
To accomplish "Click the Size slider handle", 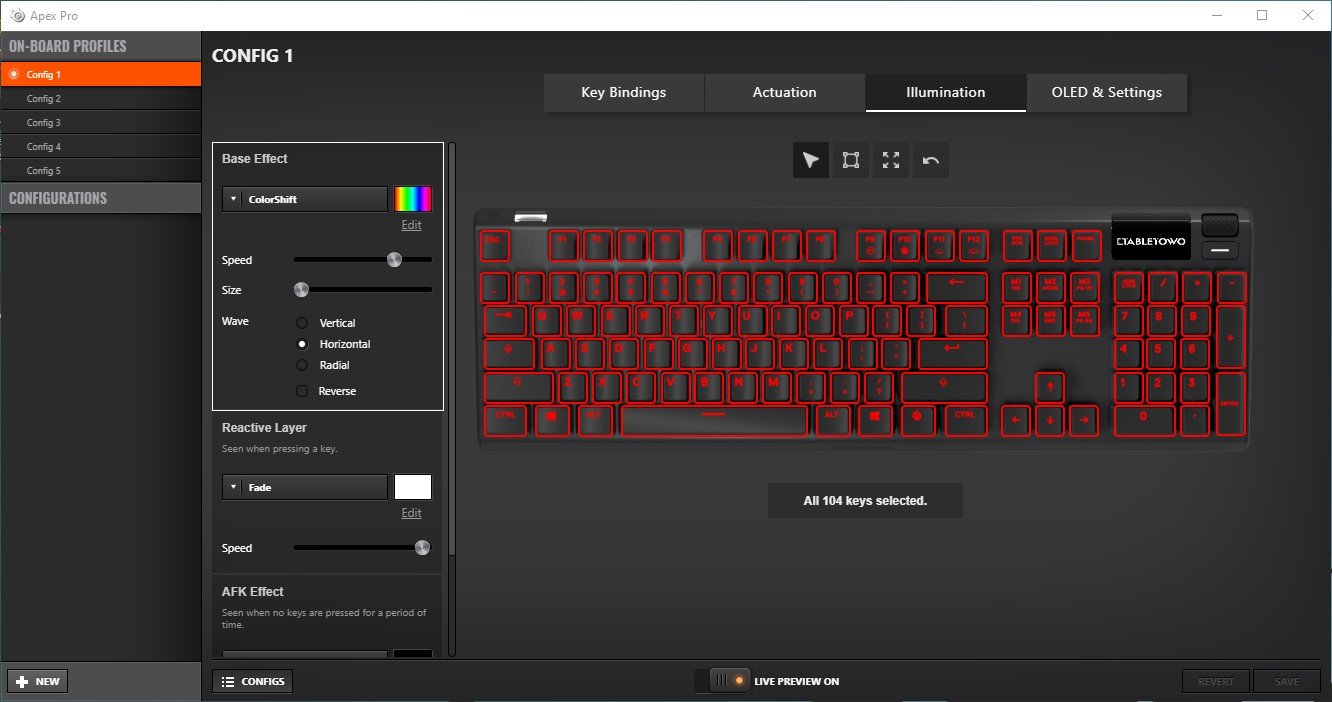I will click(x=301, y=290).
